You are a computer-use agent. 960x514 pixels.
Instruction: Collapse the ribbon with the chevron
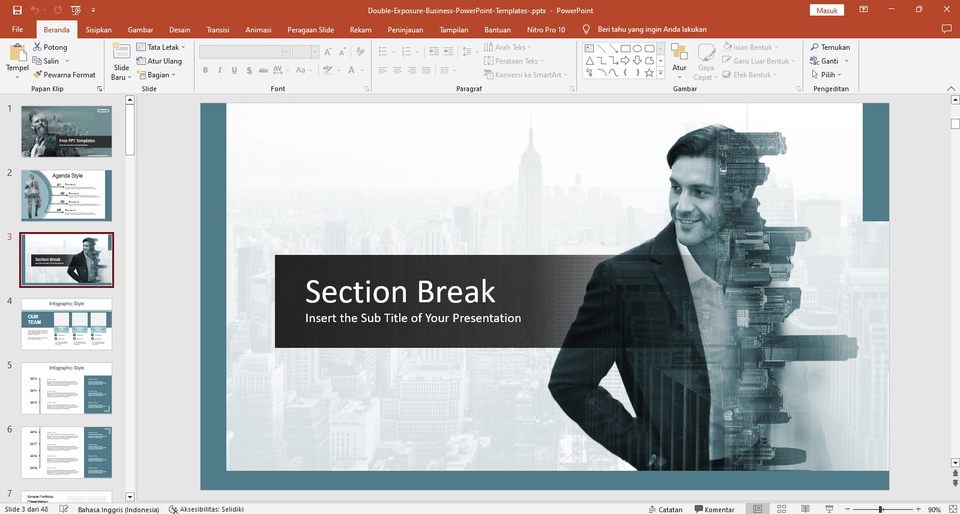(953, 89)
